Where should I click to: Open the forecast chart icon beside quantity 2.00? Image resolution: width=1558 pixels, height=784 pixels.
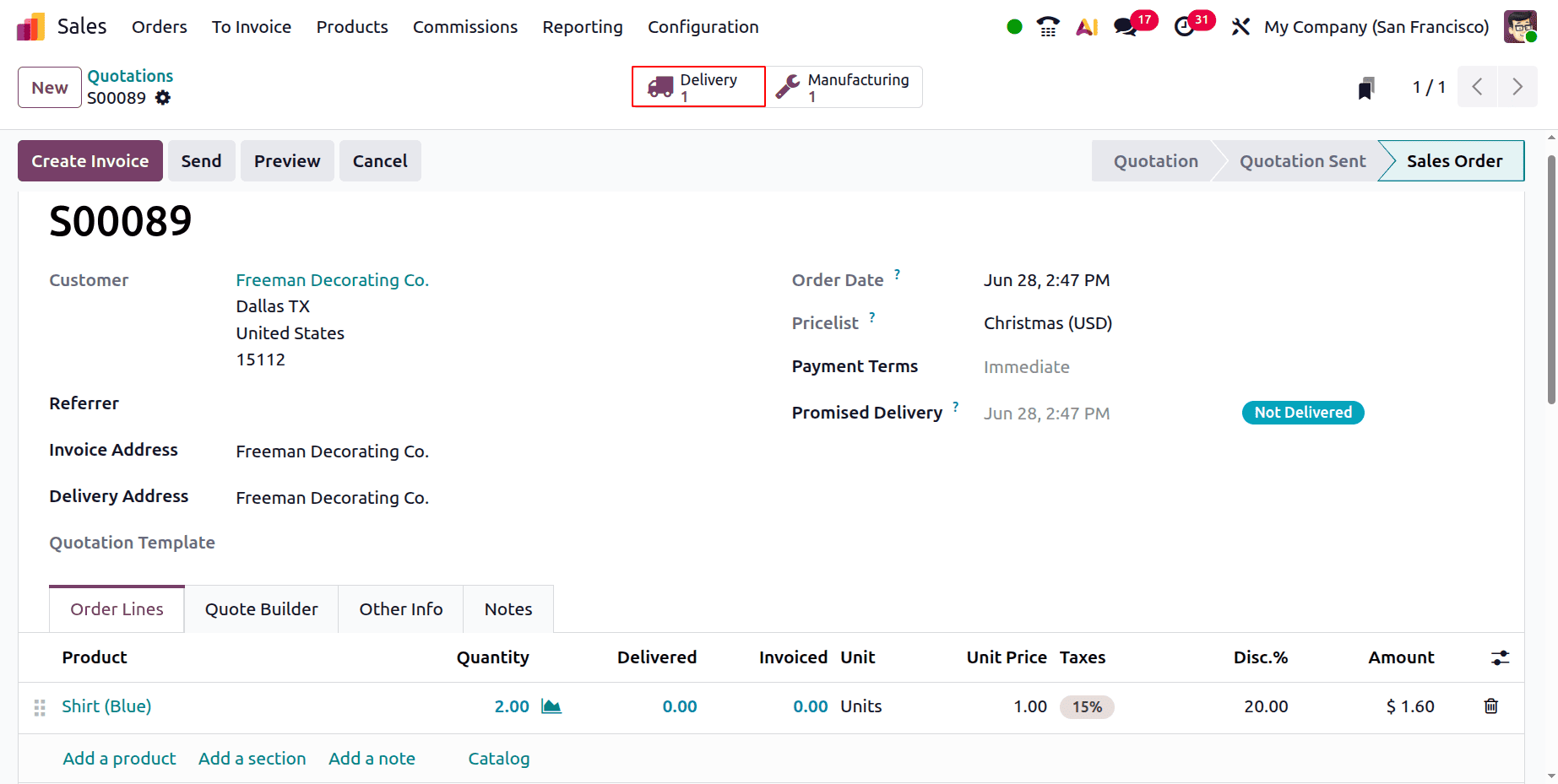pos(551,706)
